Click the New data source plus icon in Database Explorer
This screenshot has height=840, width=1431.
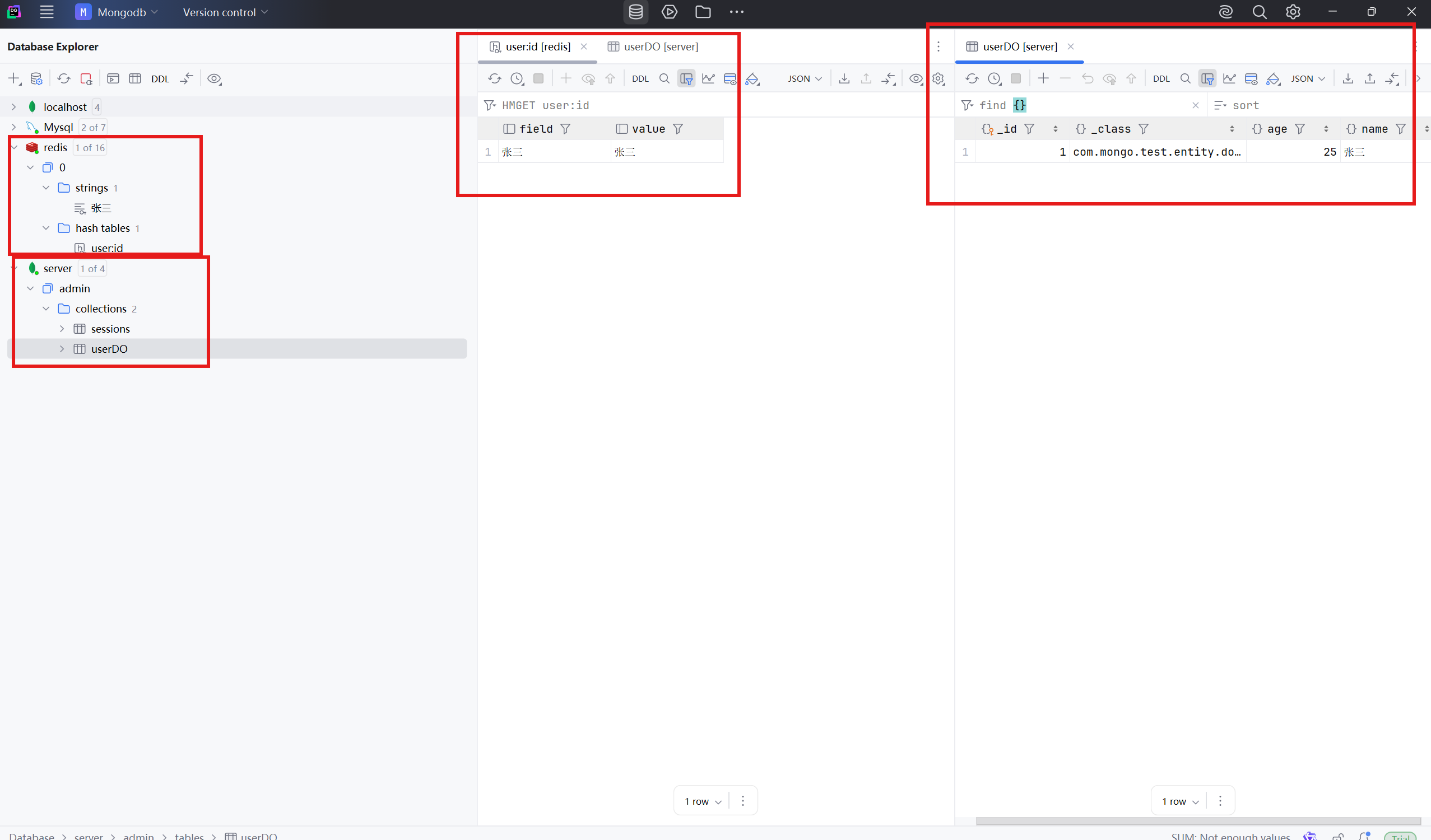click(x=14, y=79)
